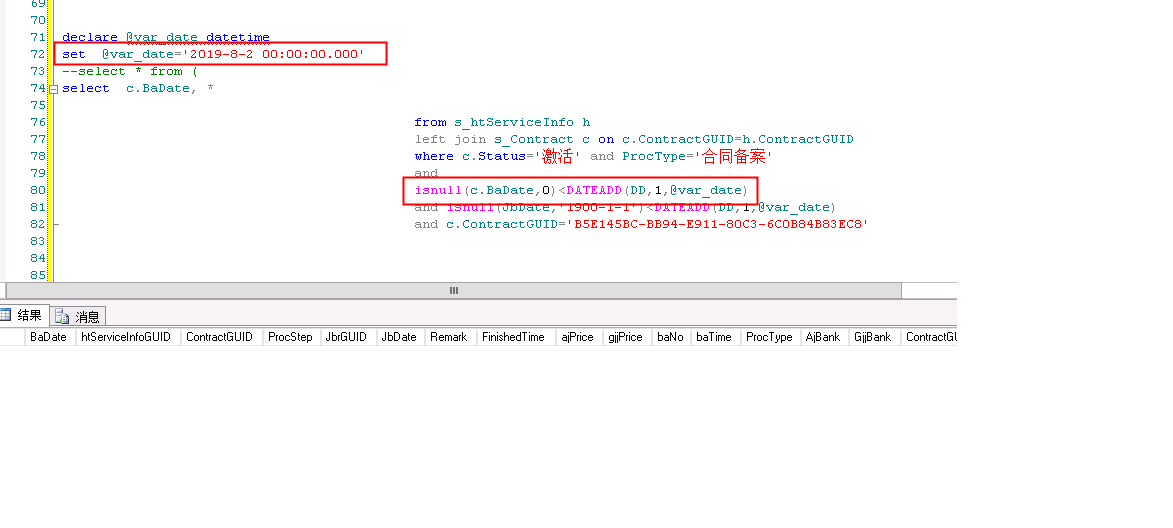Click the isnull(JbDate,'1900-1-1') condition line
This screenshot has width=1173, height=528.
[625, 208]
